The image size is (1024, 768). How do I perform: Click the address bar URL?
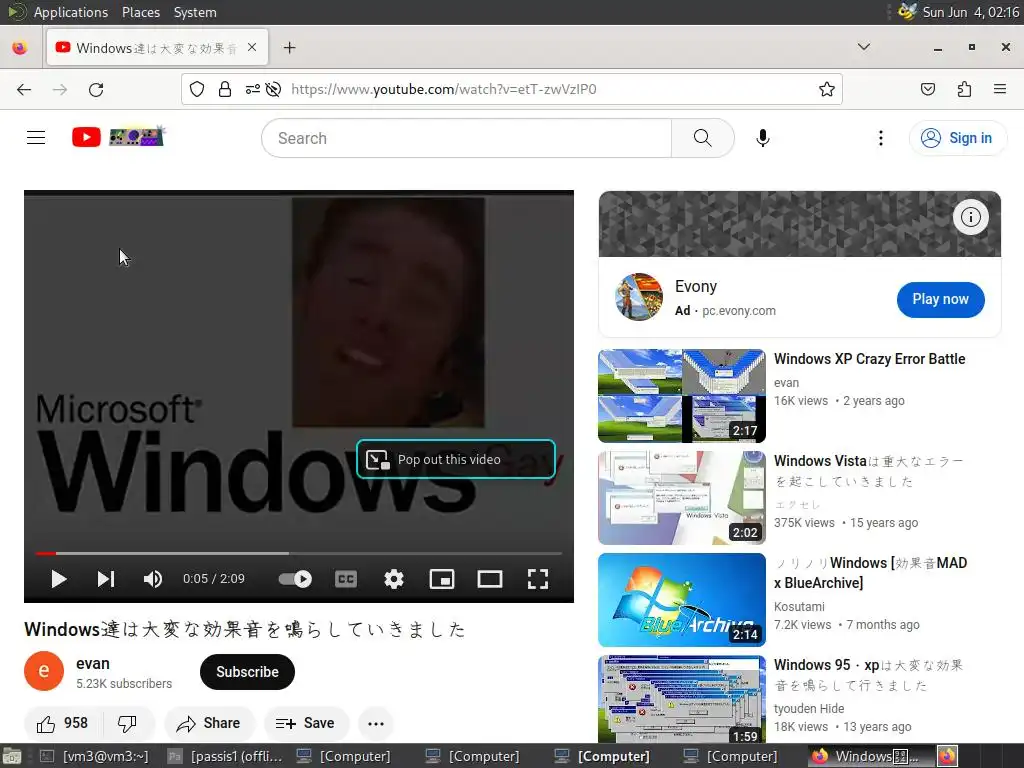(444, 89)
